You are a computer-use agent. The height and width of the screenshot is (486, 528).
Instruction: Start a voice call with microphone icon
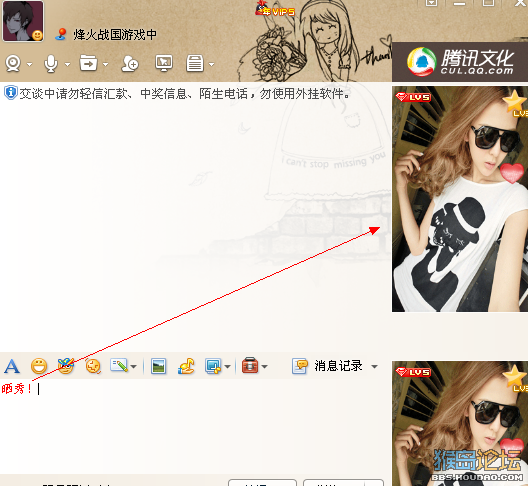(51, 64)
